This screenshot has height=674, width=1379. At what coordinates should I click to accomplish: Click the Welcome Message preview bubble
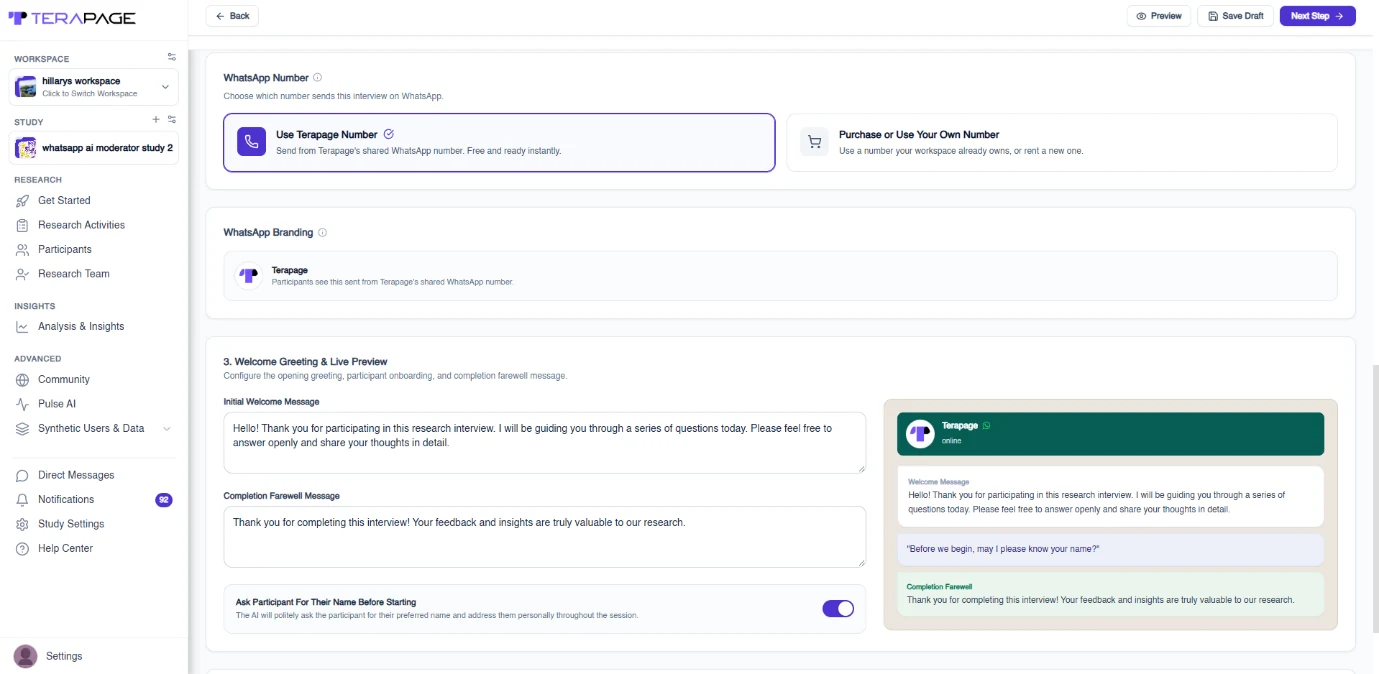point(1111,496)
